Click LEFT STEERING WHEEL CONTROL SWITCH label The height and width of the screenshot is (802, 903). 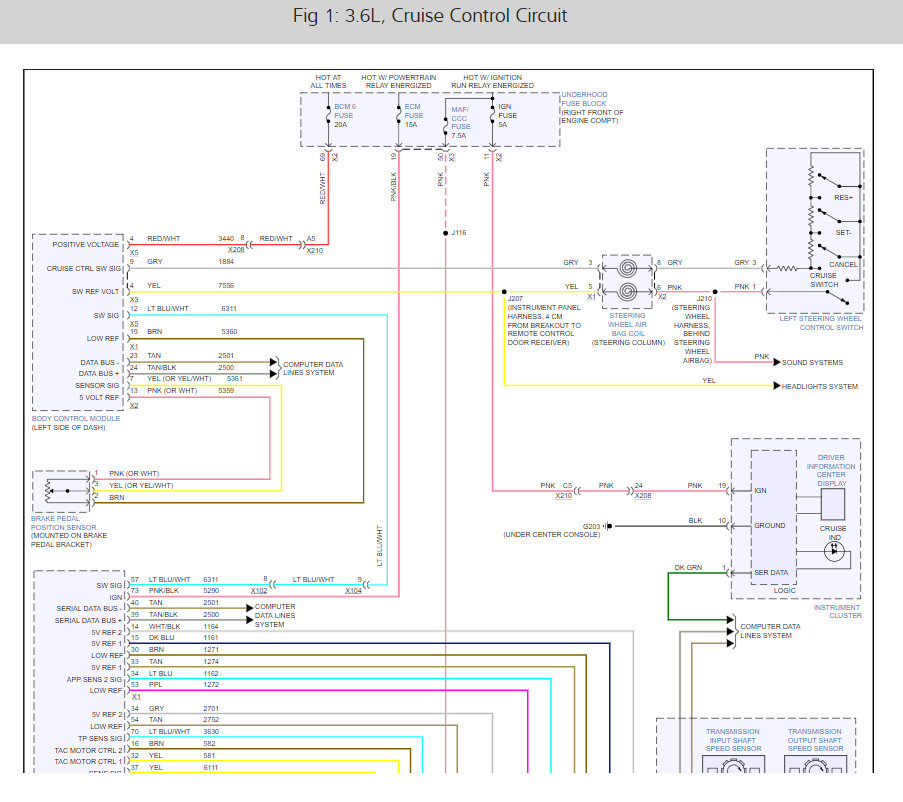pos(821,323)
